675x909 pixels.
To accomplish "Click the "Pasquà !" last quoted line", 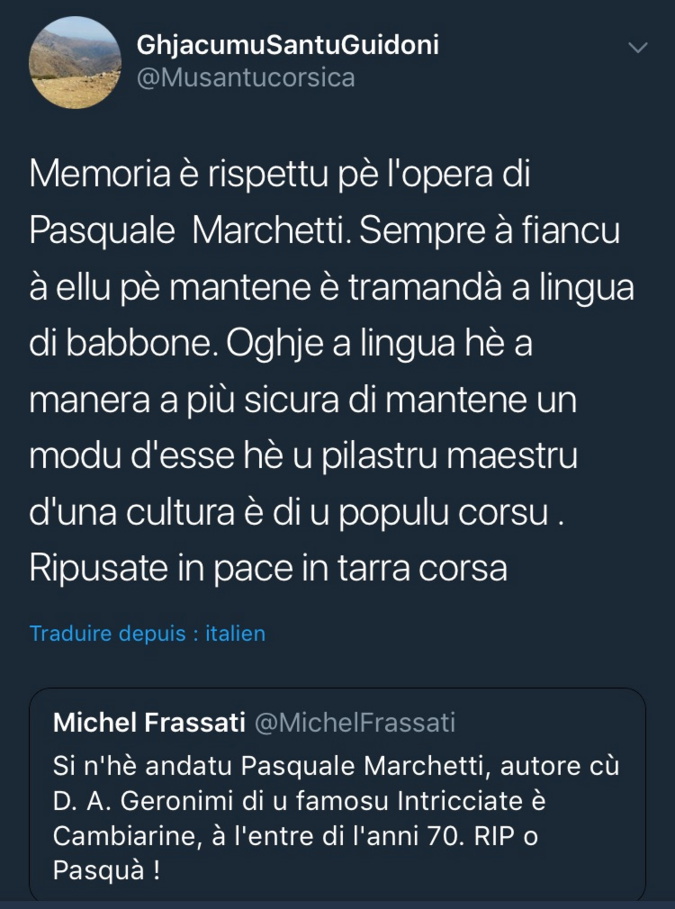I will pyautogui.click(x=106, y=870).
